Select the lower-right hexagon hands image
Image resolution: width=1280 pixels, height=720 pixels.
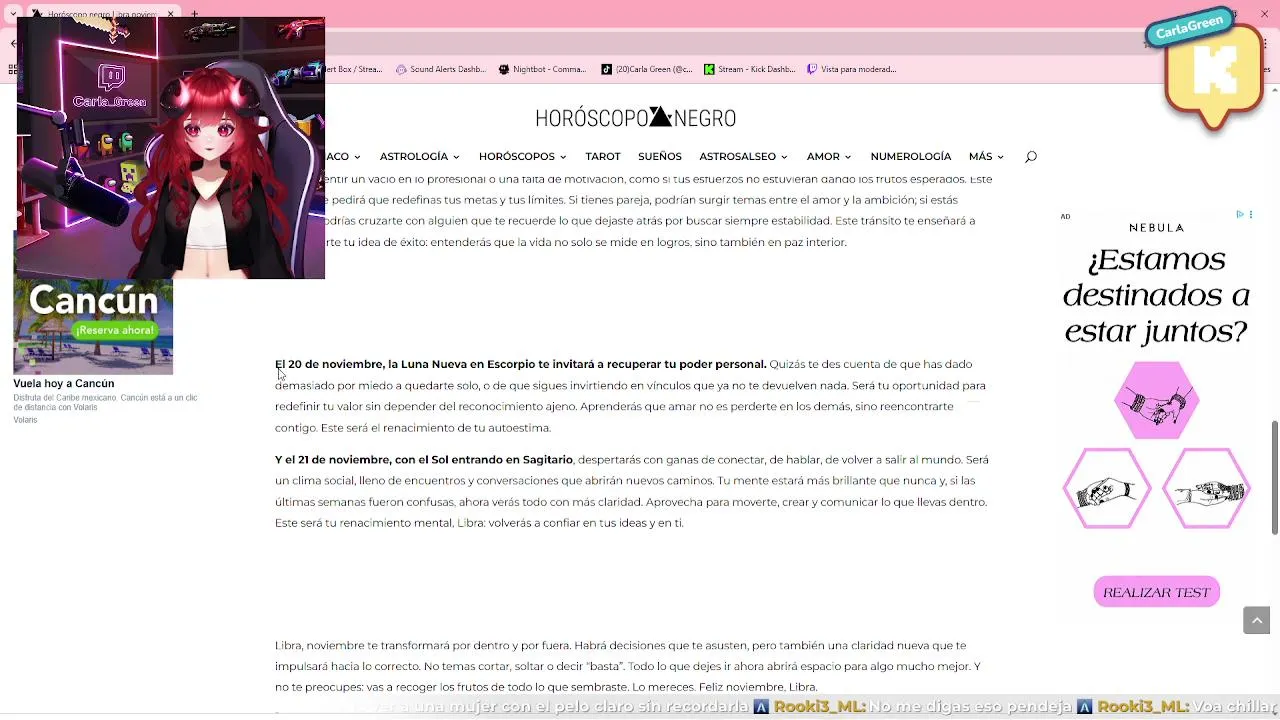(x=1207, y=489)
